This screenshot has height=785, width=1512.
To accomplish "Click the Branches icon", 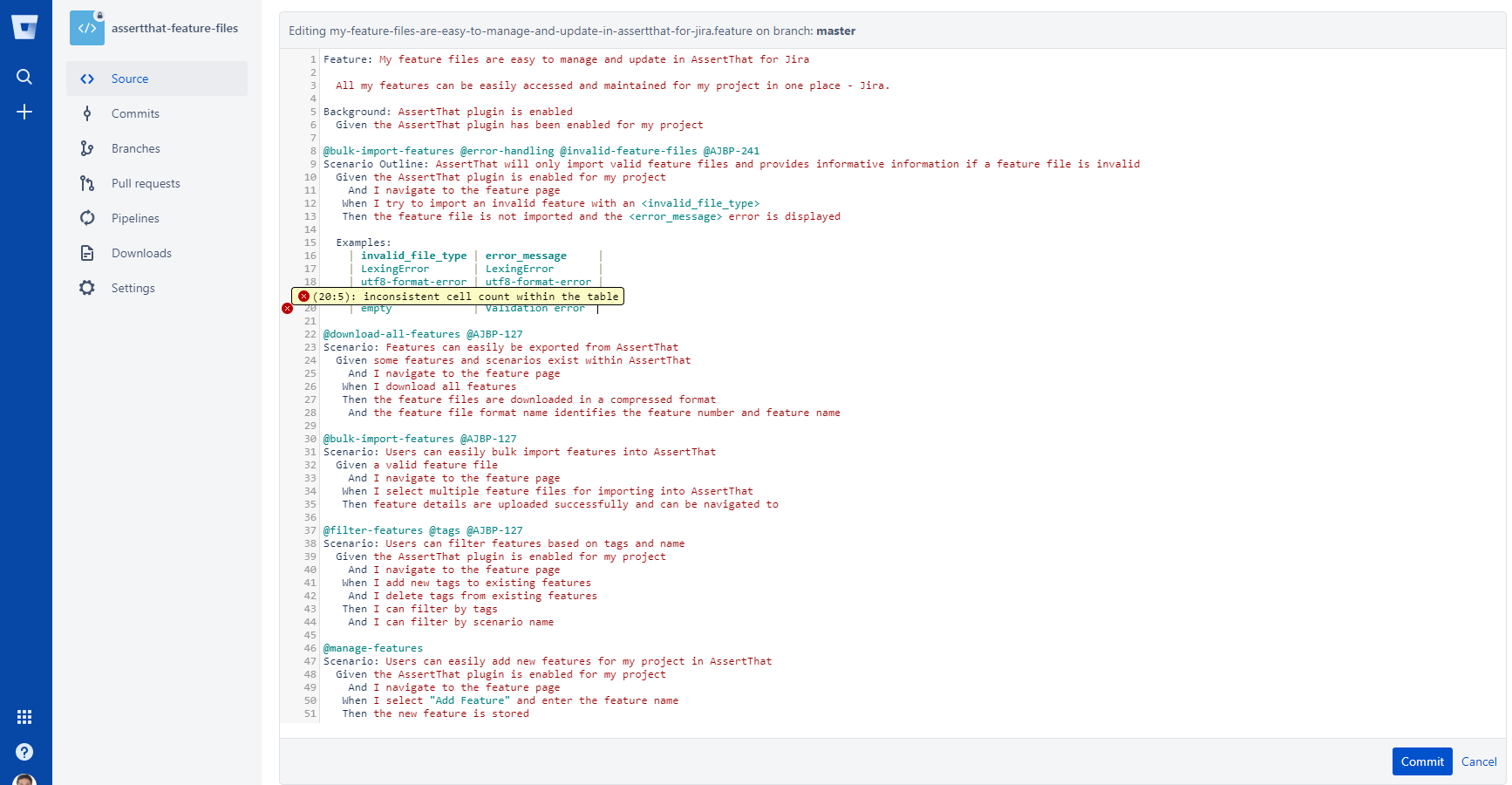I will tap(87, 148).
